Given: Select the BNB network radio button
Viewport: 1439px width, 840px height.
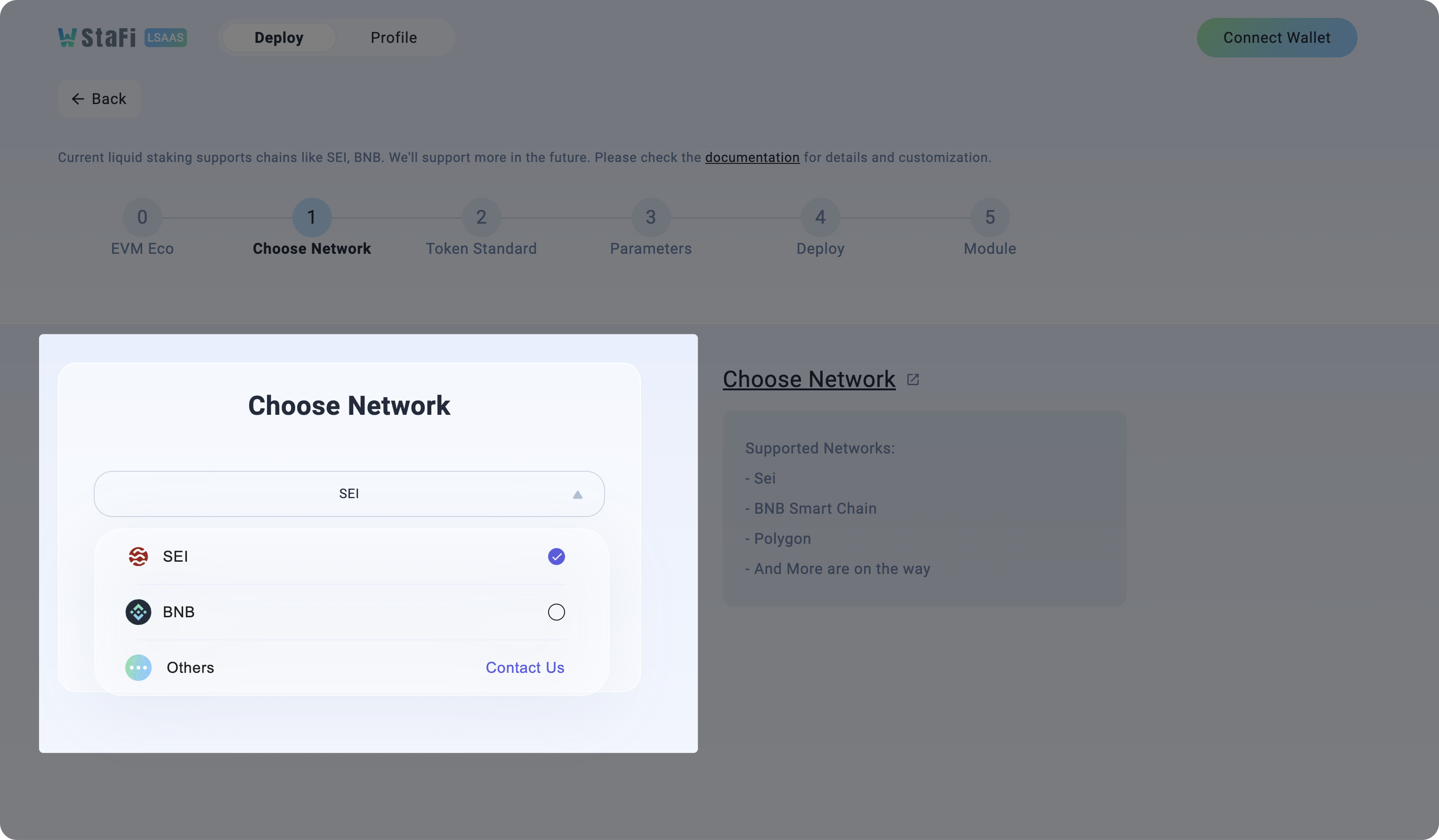Looking at the screenshot, I should click(x=556, y=612).
